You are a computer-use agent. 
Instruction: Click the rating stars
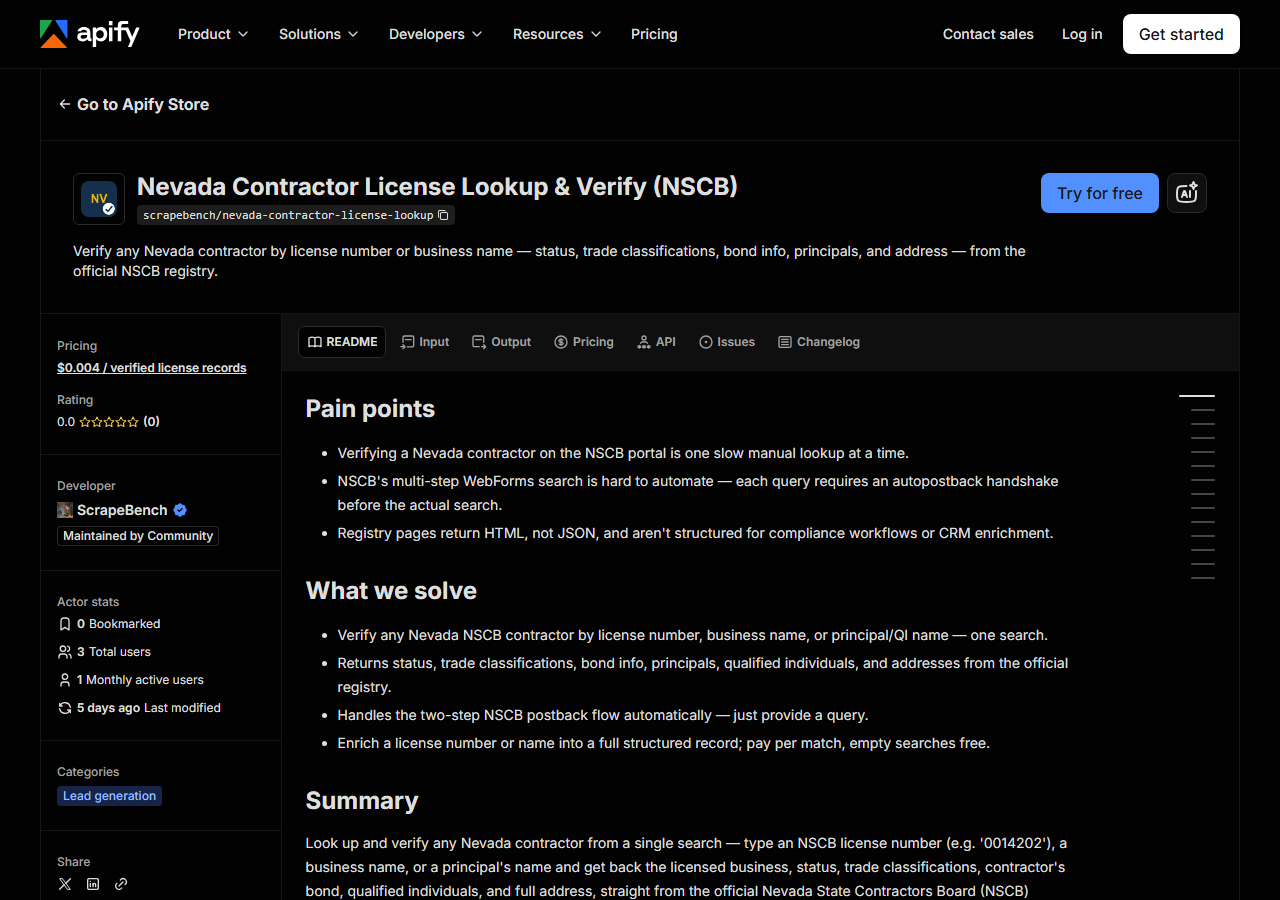point(109,422)
